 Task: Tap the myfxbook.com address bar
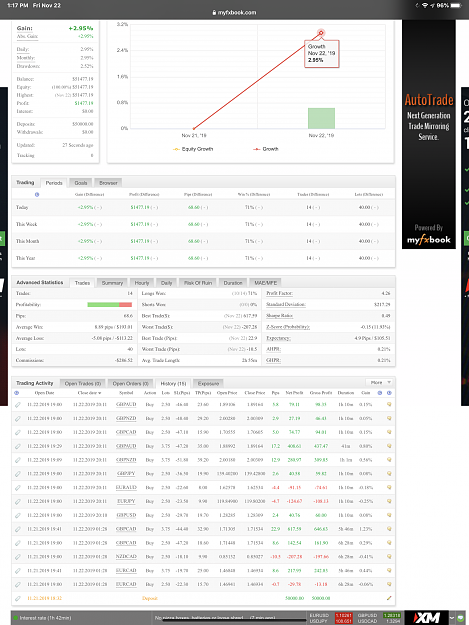[234, 12]
